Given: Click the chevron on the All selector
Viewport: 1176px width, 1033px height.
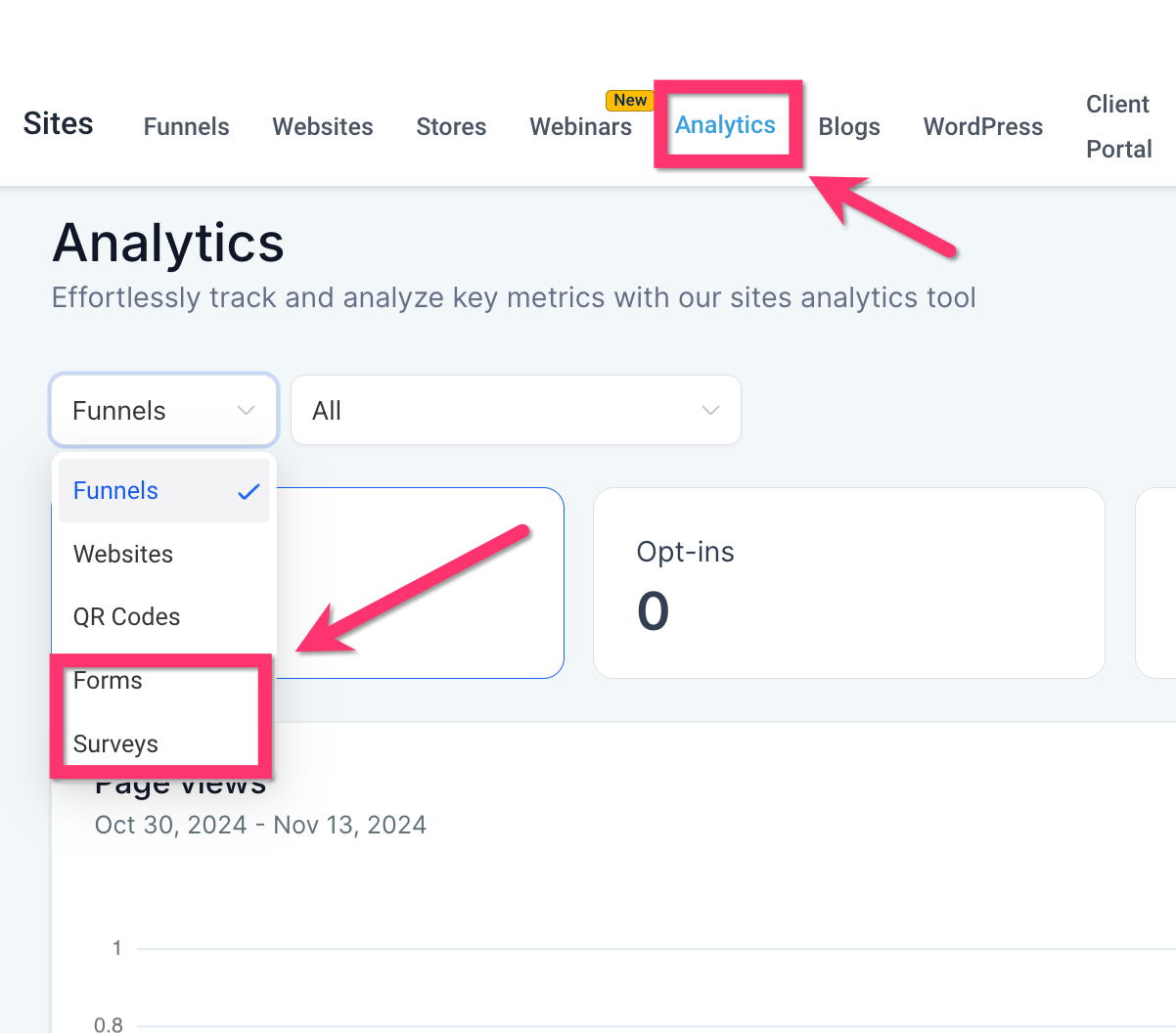Looking at the screenshot, I should [x=710, y=411].
